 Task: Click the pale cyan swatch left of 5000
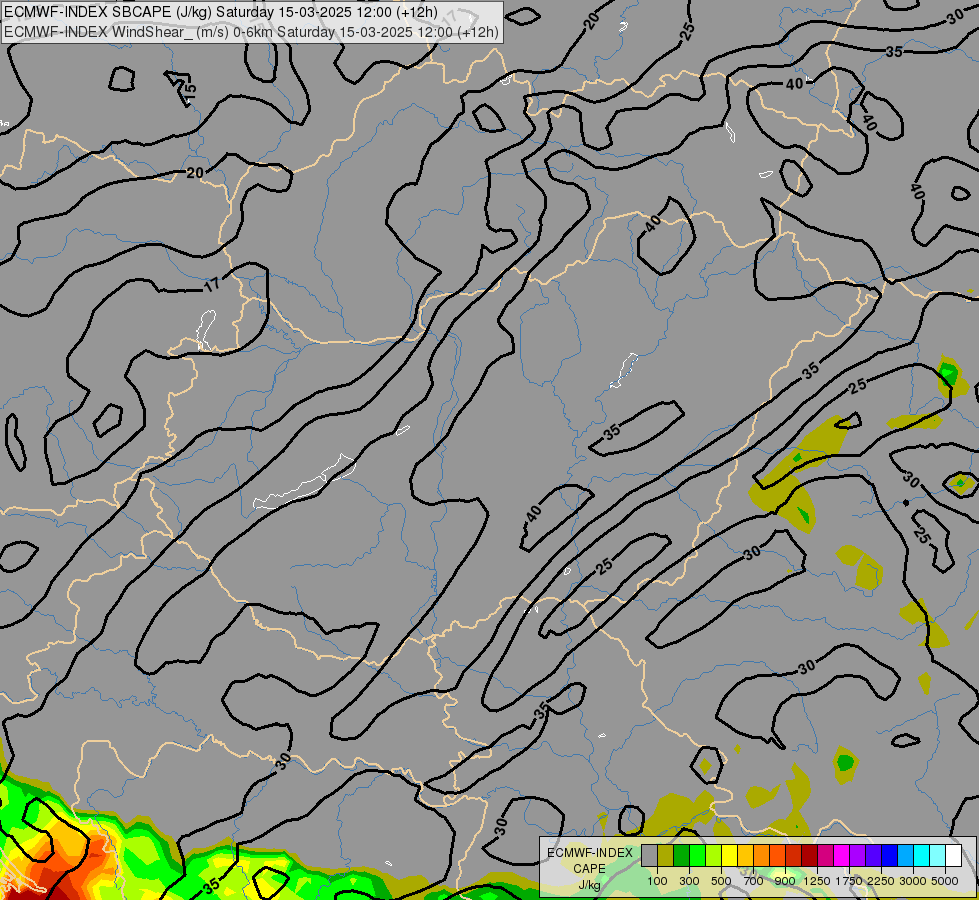[x=938, y=856]
